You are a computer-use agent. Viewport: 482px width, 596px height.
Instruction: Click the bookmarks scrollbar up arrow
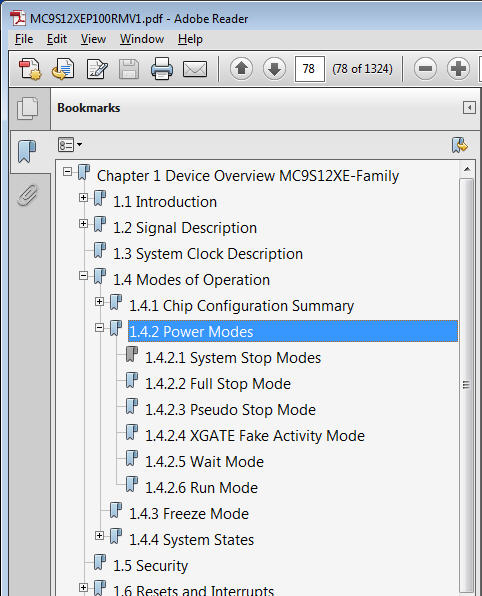467,169
